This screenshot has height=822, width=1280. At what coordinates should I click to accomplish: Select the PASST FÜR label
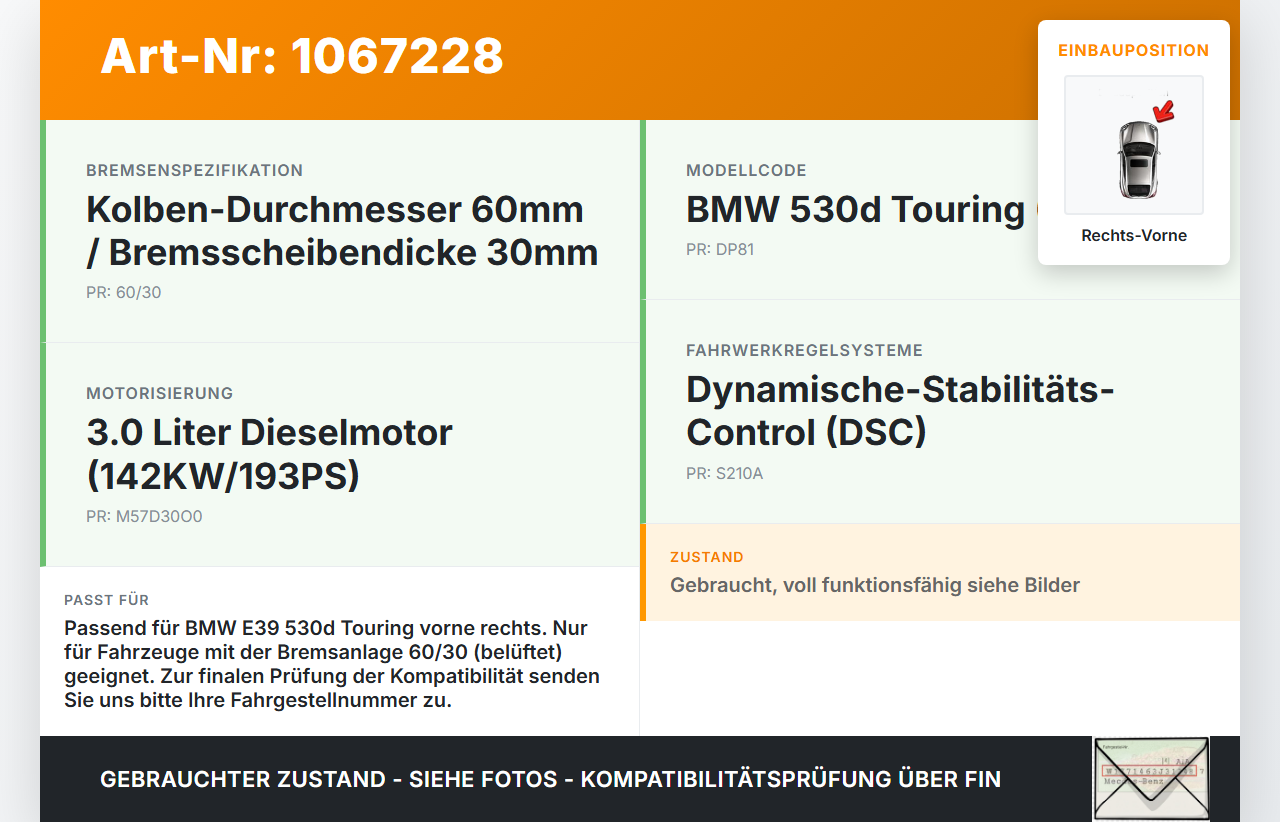pos(106,600)
